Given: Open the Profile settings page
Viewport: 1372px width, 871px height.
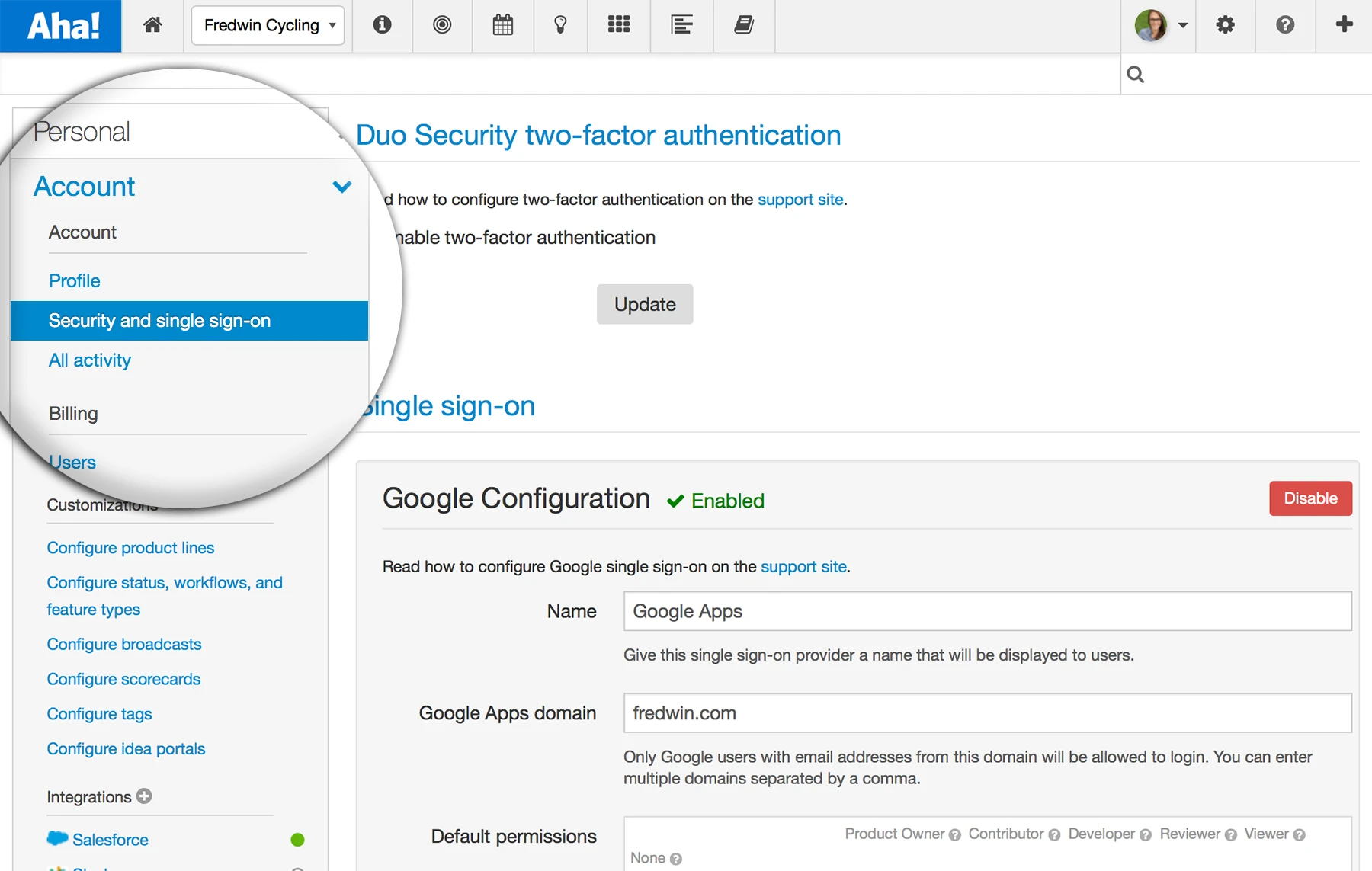Looking at the screenshot, I should pyautogui.click(x=75, y=281).
